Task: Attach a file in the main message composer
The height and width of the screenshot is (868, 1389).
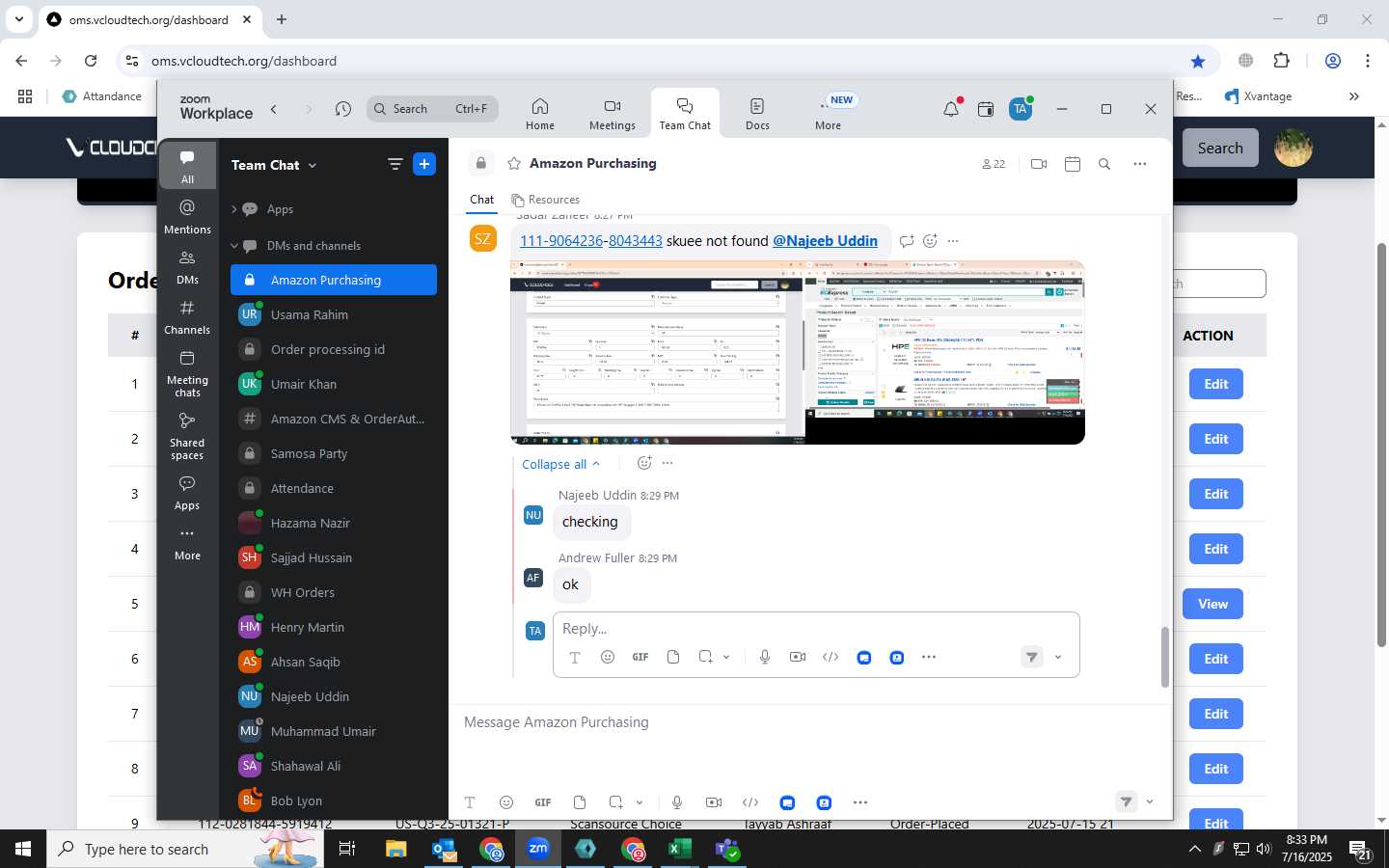Action: pyautogui.click(x=580, y=802)
